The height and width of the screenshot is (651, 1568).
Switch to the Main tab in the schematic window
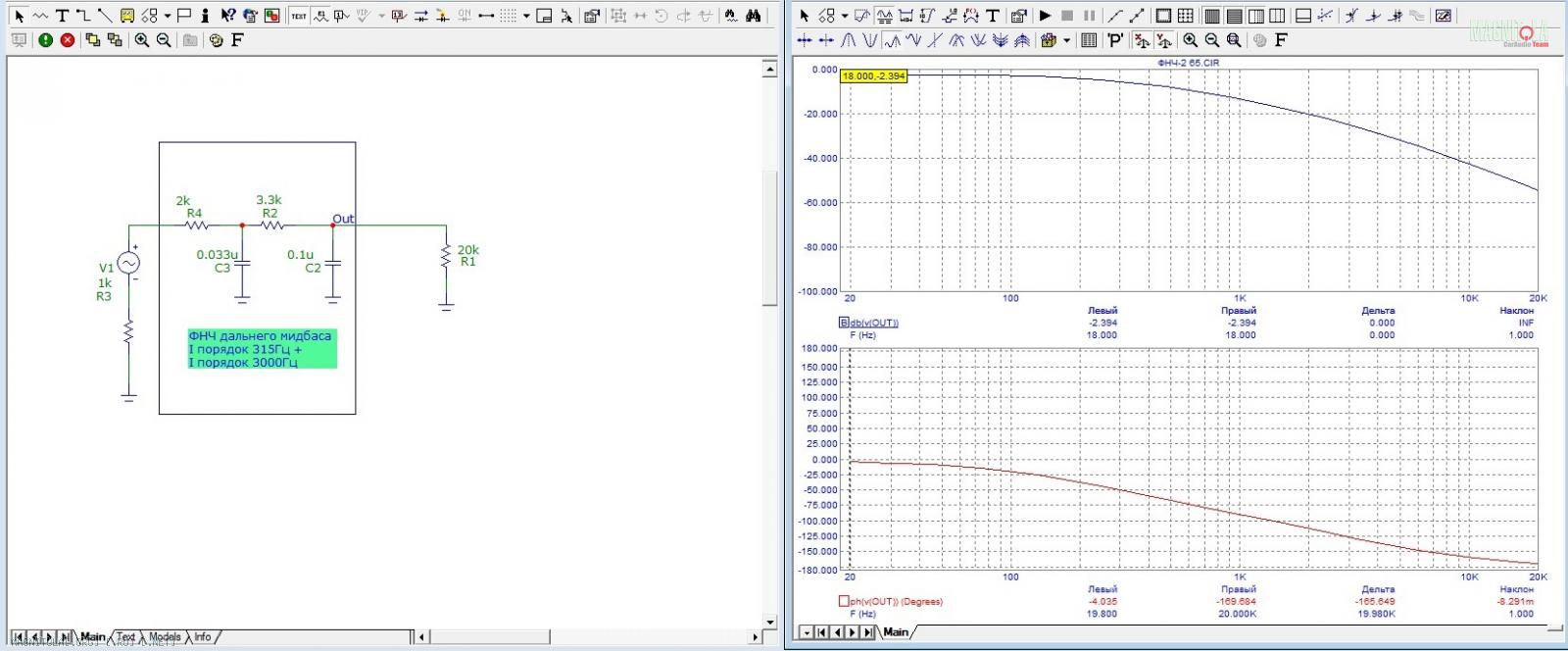(93, 637)
